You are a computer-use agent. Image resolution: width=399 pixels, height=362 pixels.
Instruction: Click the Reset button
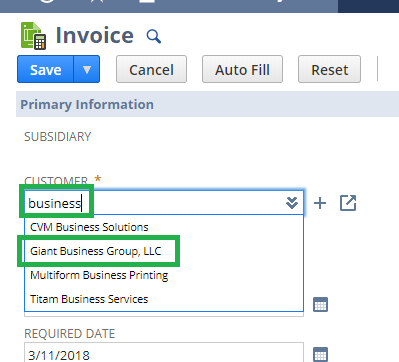tap(329, 69)
